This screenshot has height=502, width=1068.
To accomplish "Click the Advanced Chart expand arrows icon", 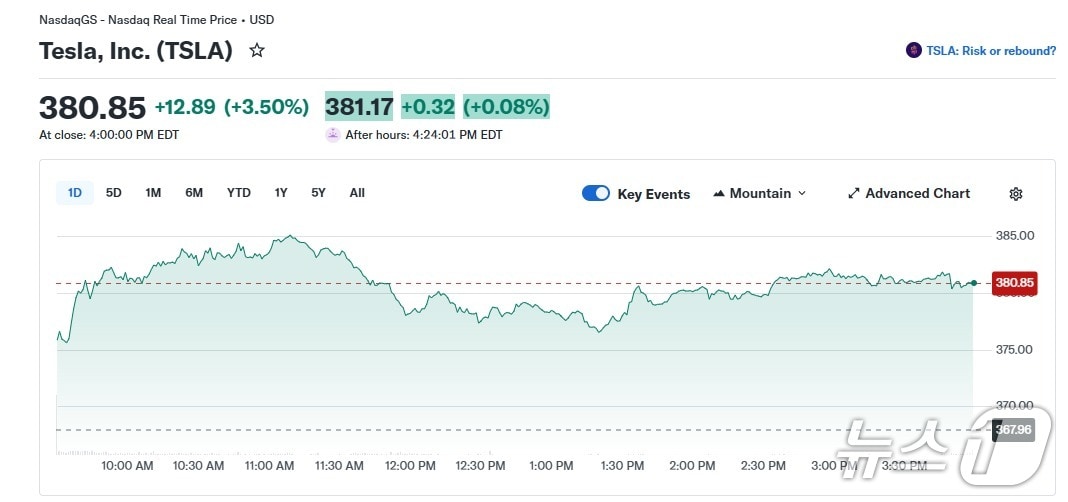I will click(x=854, y=194).
